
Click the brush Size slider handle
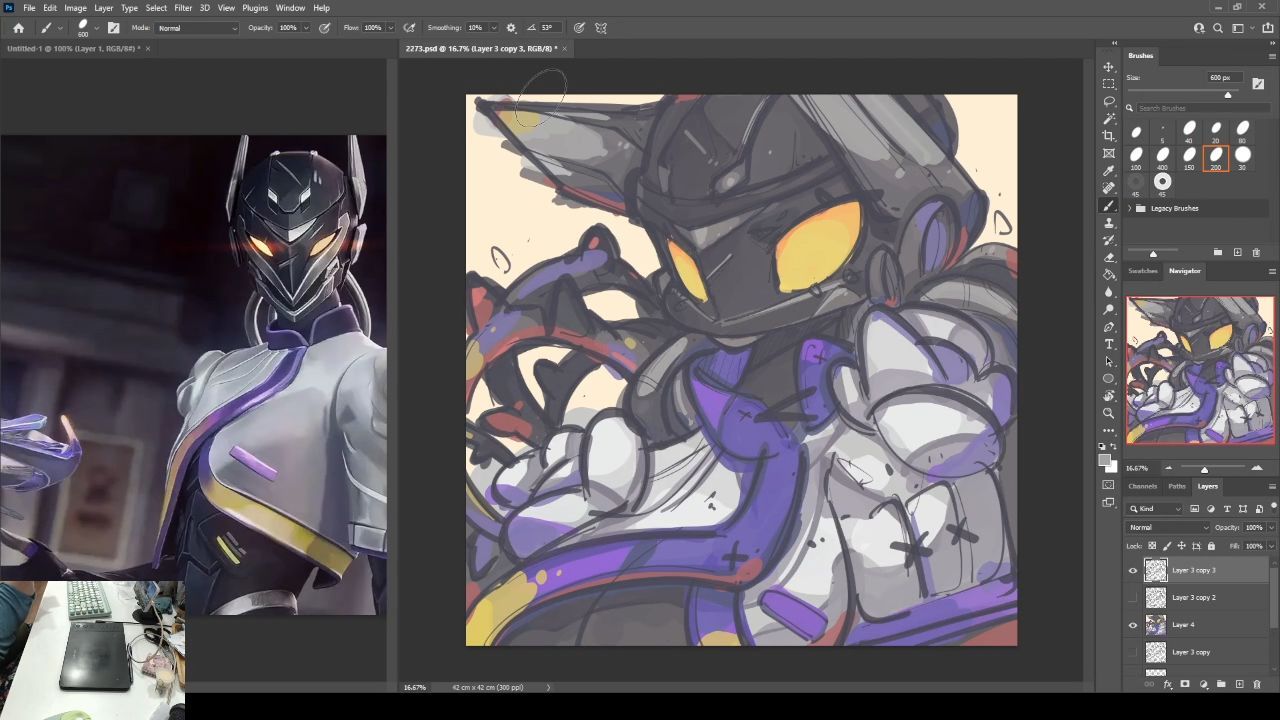(1228, 95)
